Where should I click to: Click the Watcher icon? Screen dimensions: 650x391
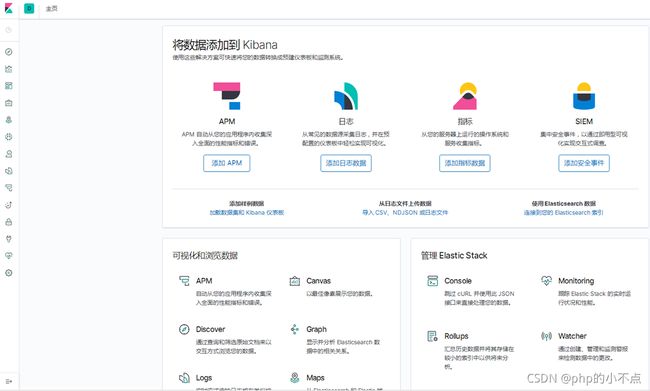coord(546,336)
